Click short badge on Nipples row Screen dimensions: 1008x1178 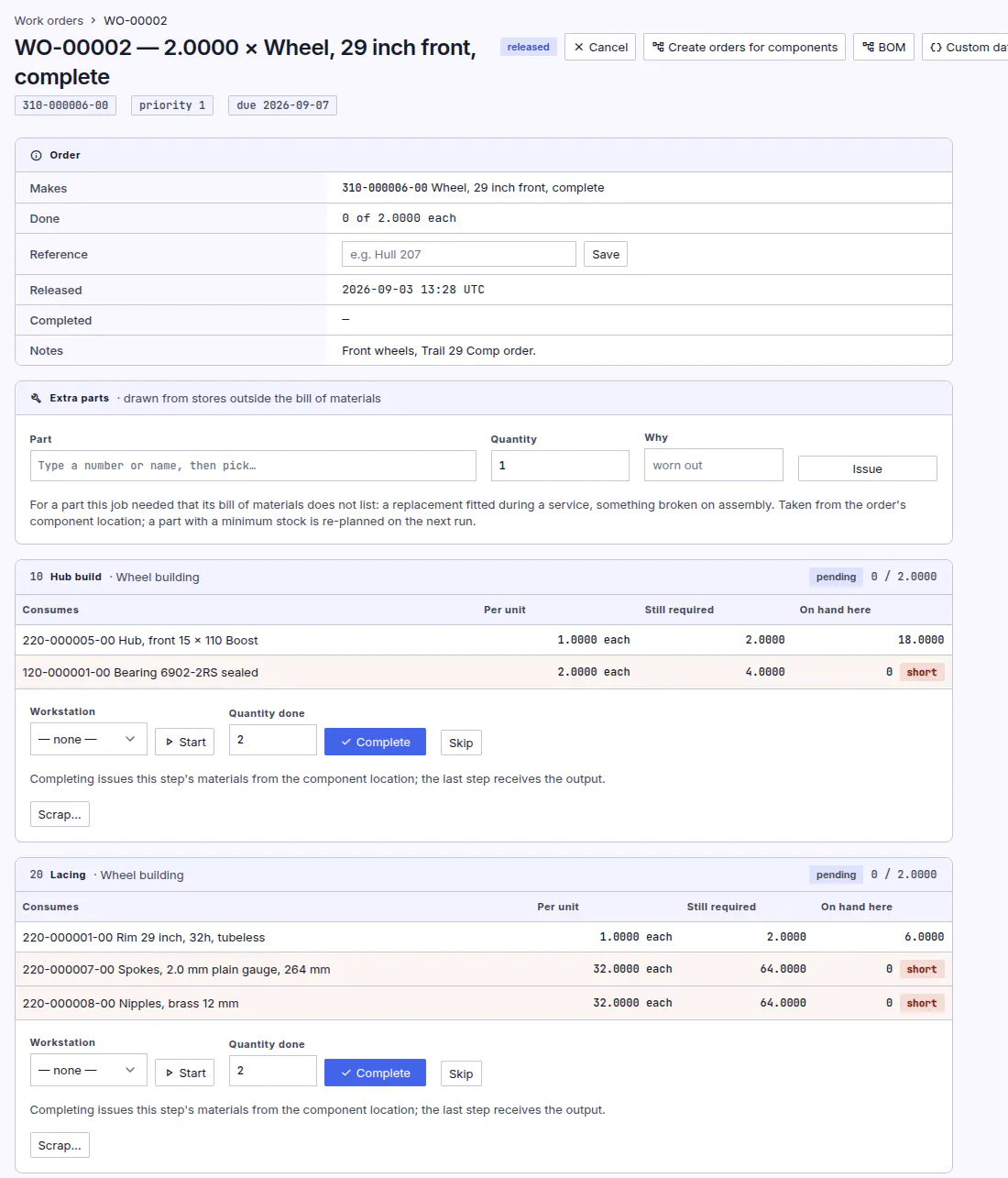coord(922,1003)
